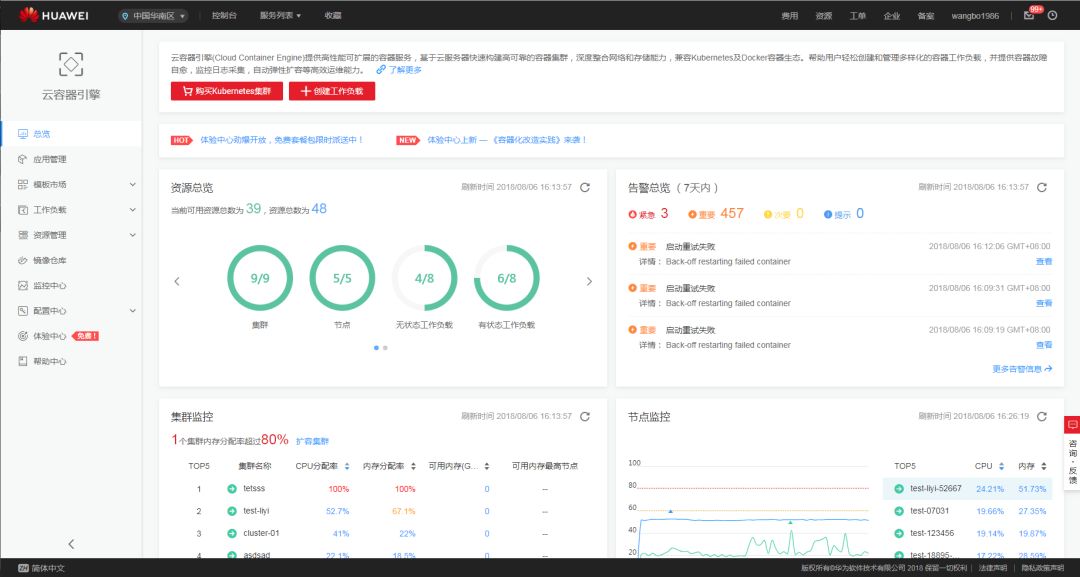Open 企业 menu in header
This screenshot has width=1080, height=577.
tap(891, 16)
